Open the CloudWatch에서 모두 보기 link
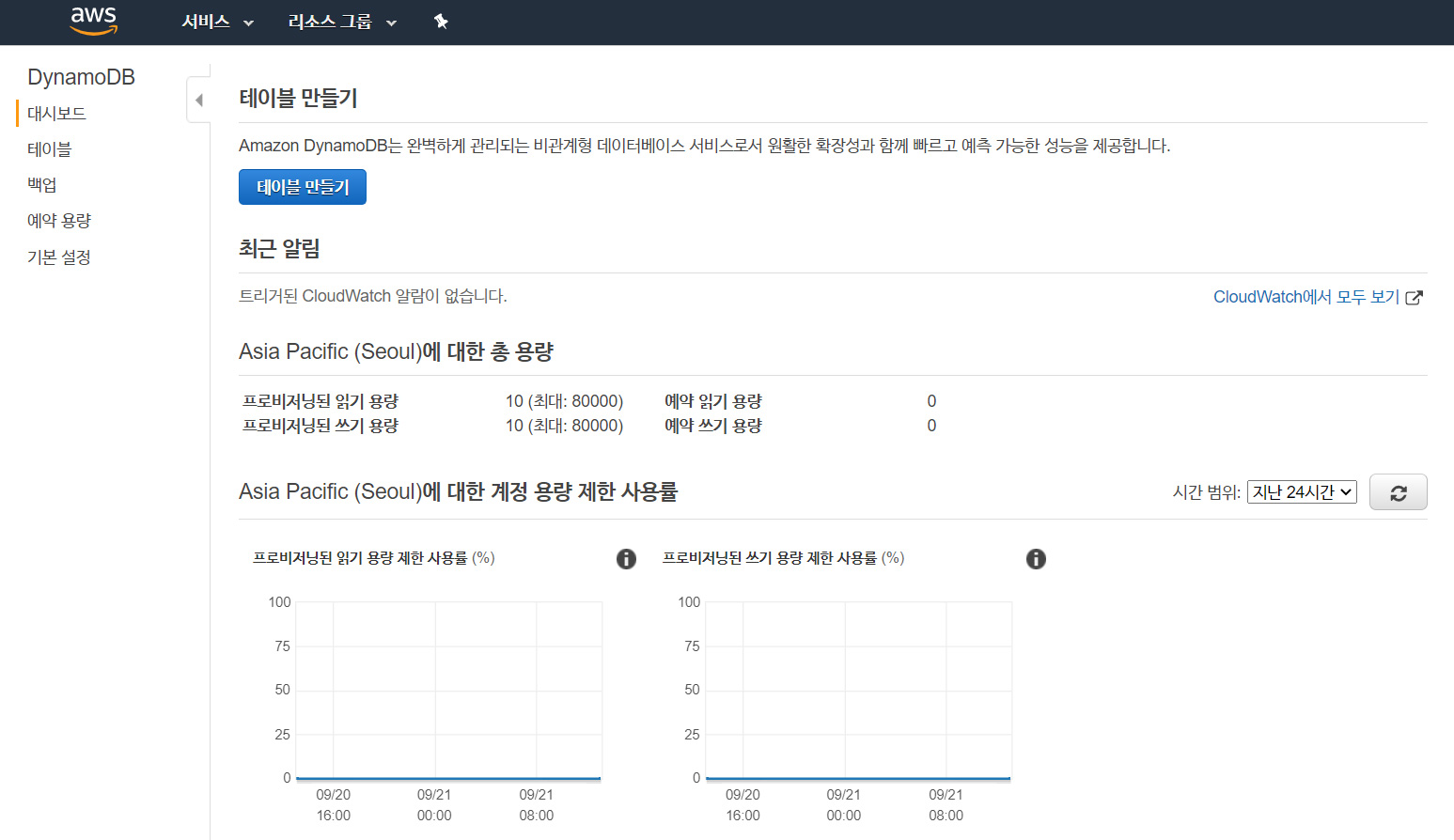 (1306, 297)
